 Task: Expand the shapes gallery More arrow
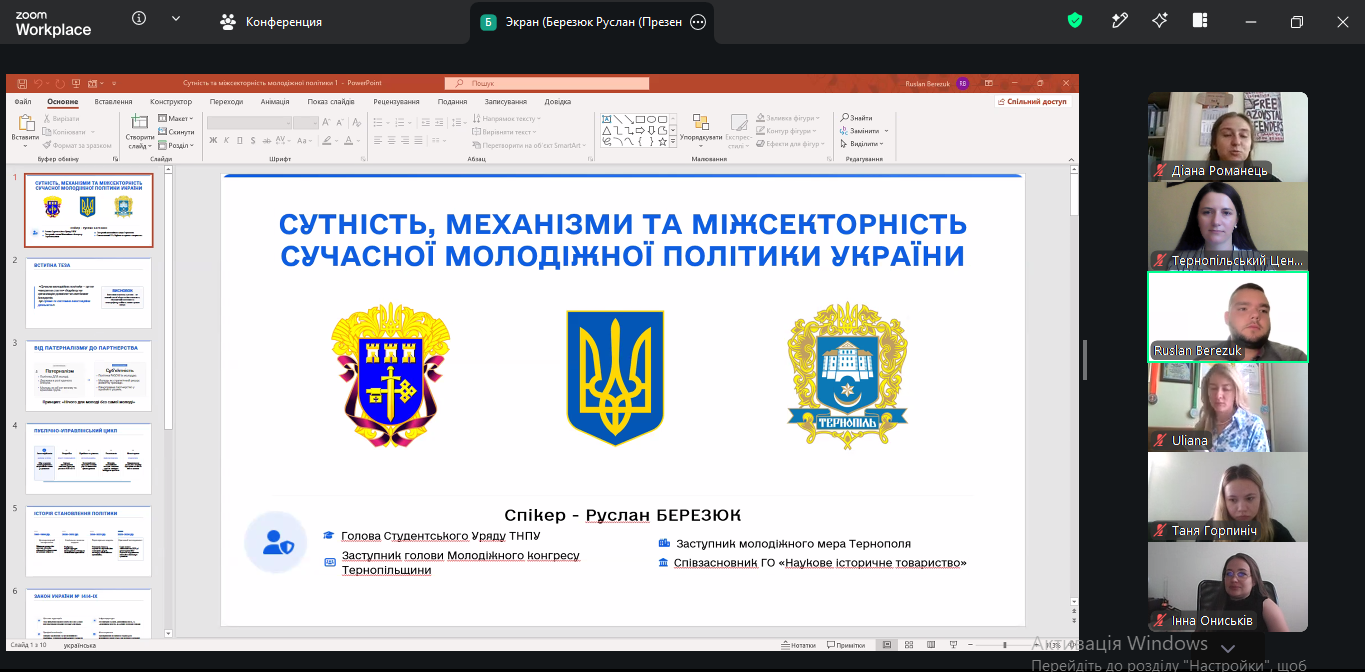pos(673,141)
